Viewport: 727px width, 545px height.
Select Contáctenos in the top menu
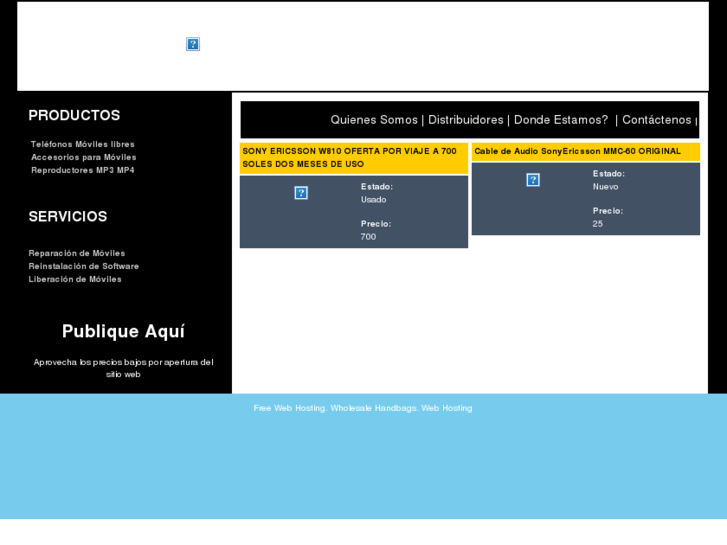click(x=657, y=120)
